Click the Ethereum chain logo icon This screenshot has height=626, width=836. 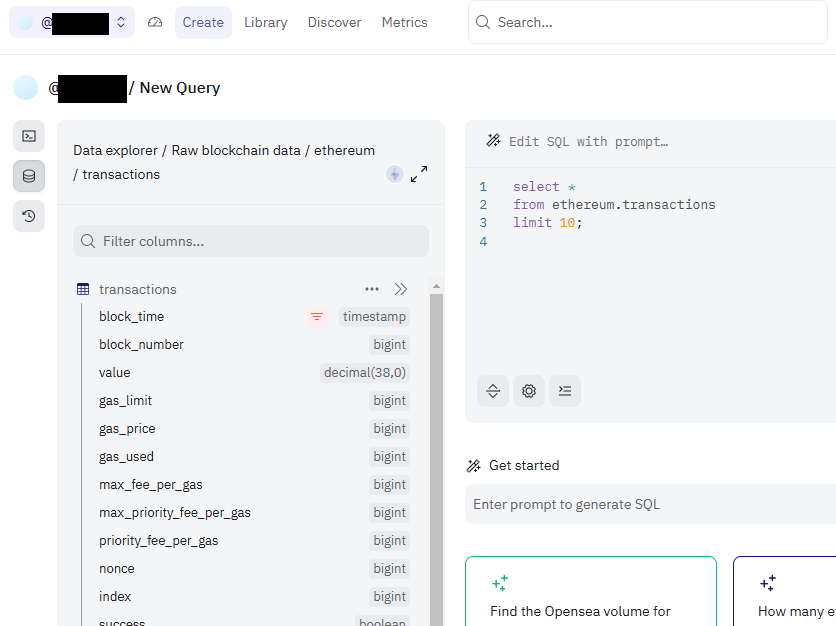395,174
